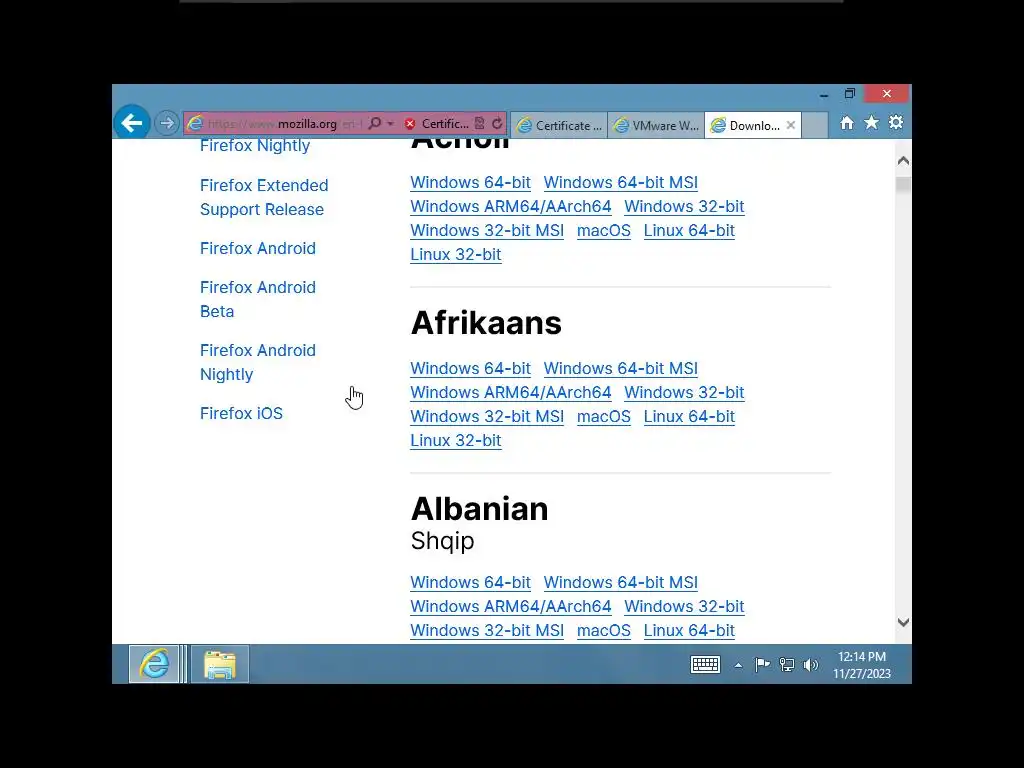The height and width of the screenshot is (768, 1024).
Task: Click the browser Forward arrow button
Action: pos(167,123)
